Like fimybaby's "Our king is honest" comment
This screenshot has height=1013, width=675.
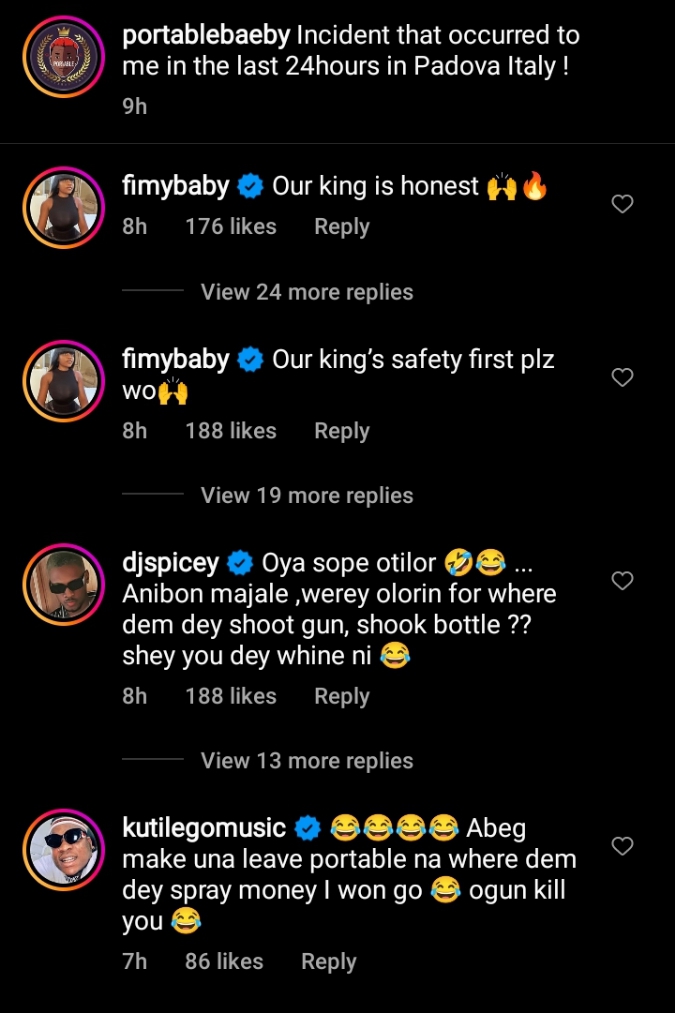click(622, 205)
